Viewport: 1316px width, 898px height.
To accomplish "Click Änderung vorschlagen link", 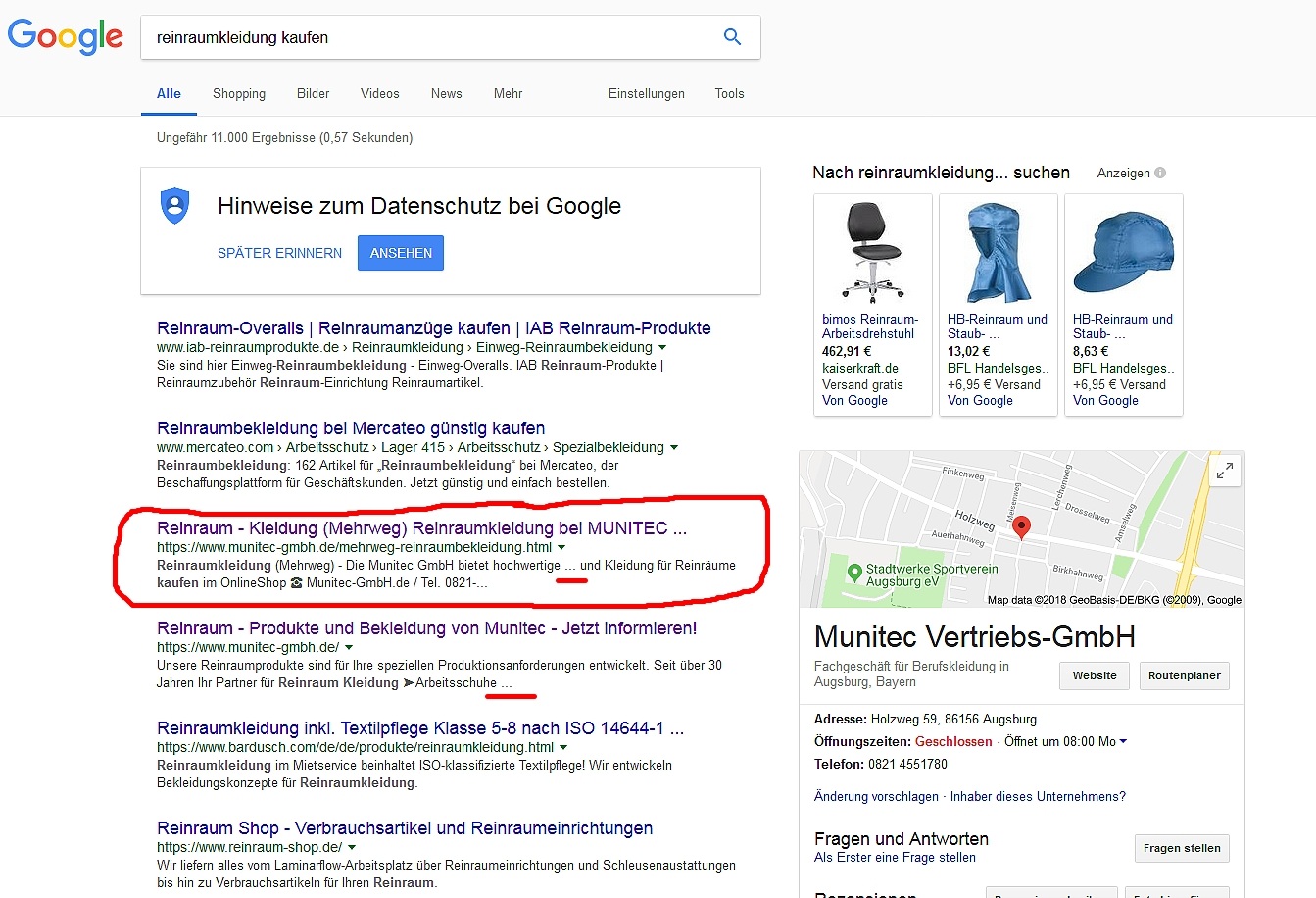I will point(876,797).
